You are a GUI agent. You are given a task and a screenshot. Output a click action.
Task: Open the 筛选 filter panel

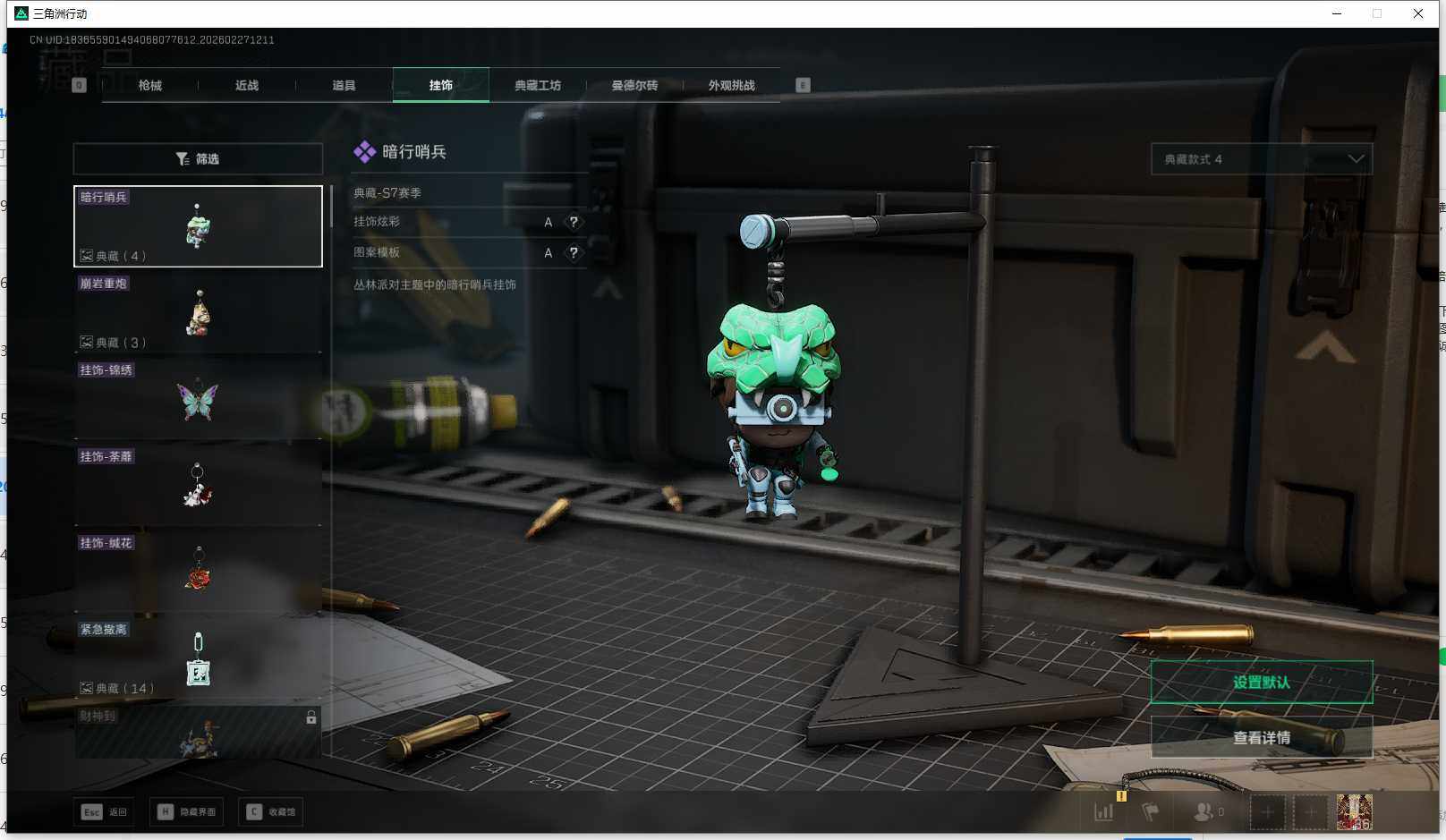point(198,159)
